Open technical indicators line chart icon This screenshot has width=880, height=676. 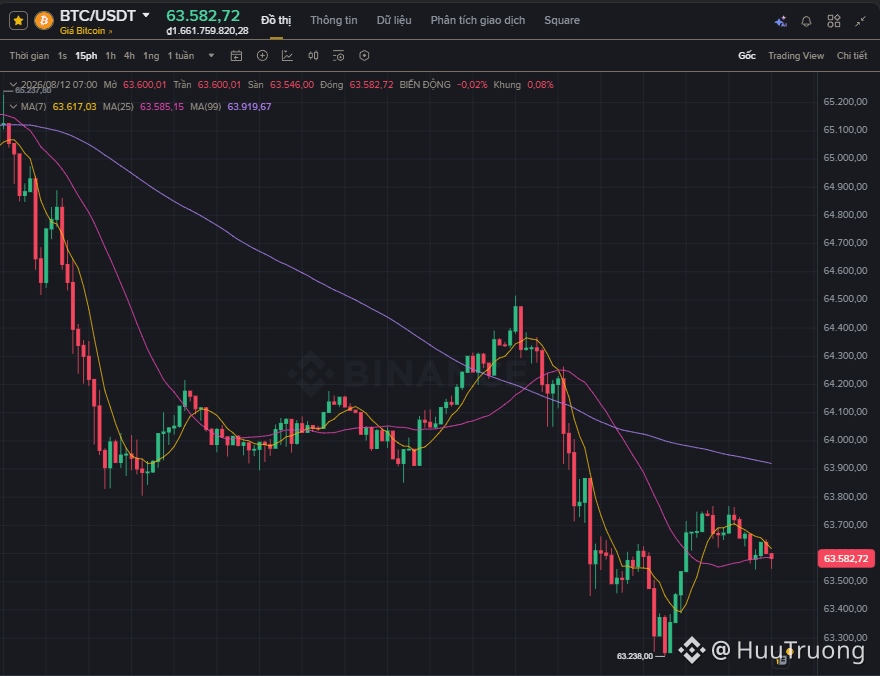(x=287, y=56)
